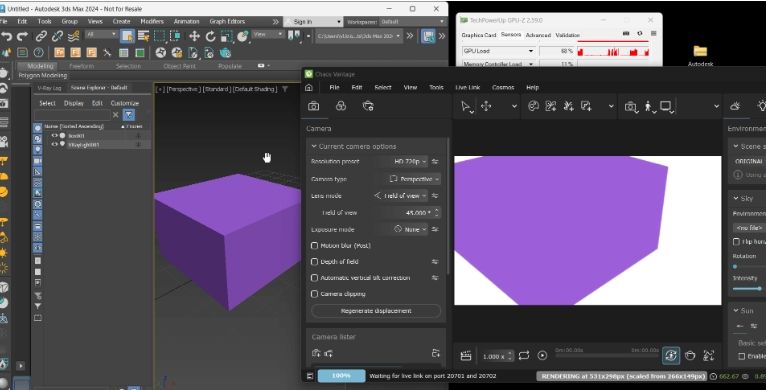This screenshot has width=766, height=390.
Task: Tick the Enable checkbox in Sun section
Action: (x=742, y=356)
